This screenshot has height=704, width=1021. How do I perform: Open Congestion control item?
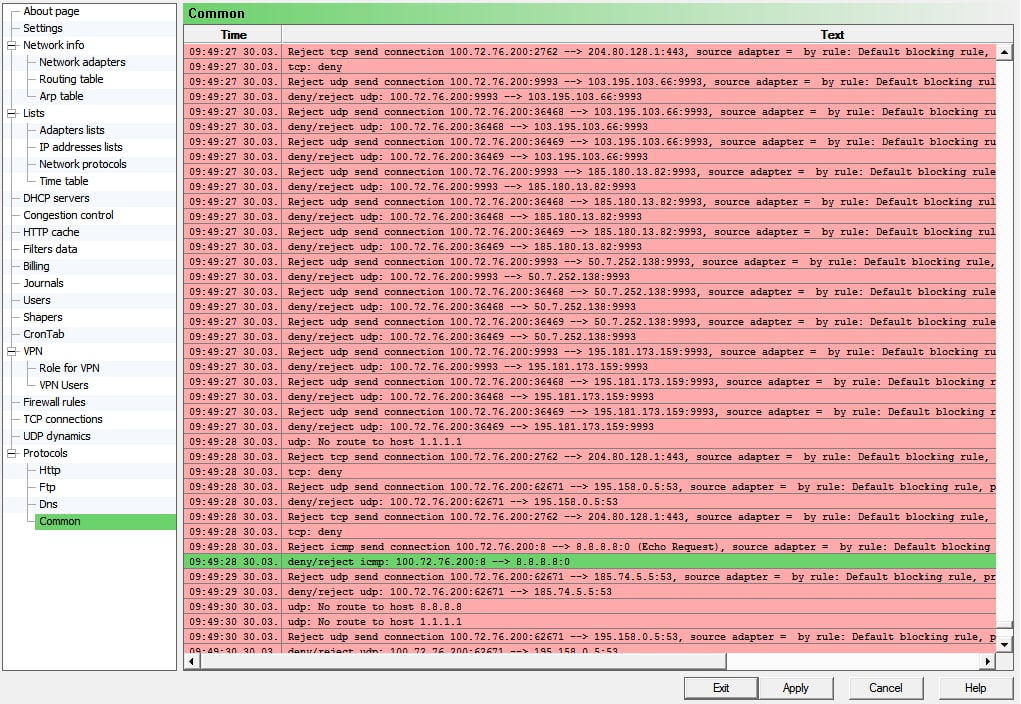coord(68,215)
